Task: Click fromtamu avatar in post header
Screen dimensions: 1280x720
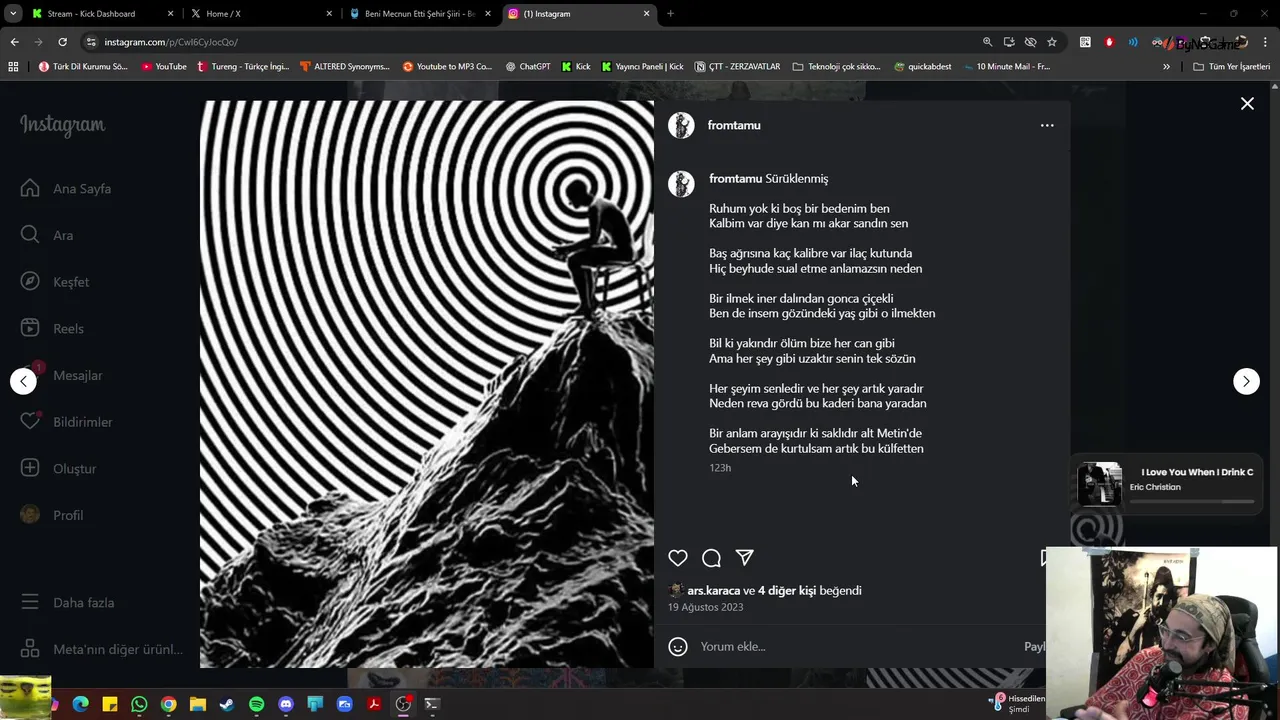Action: tap(681, 125)
